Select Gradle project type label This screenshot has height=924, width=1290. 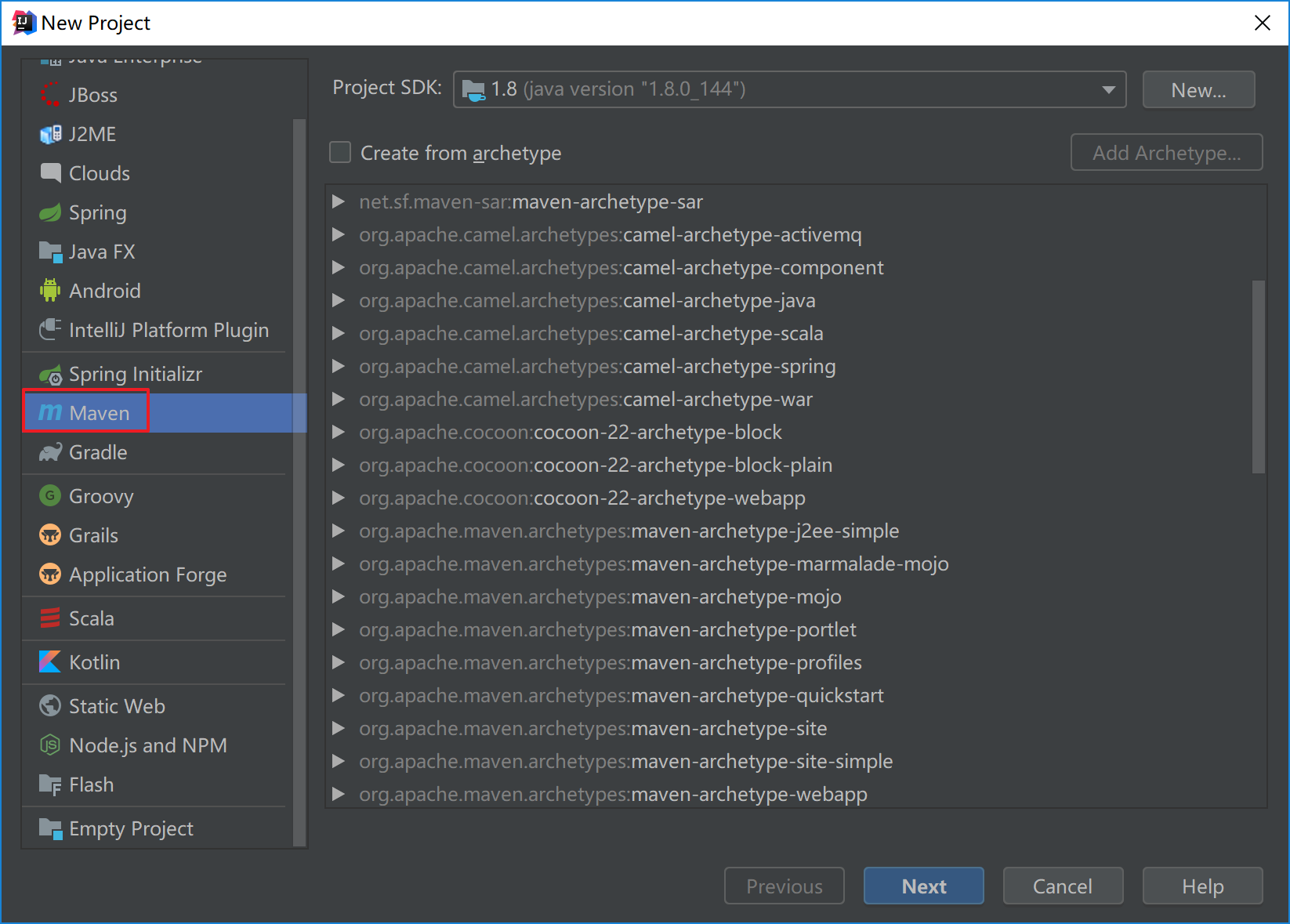click(98, 452)
